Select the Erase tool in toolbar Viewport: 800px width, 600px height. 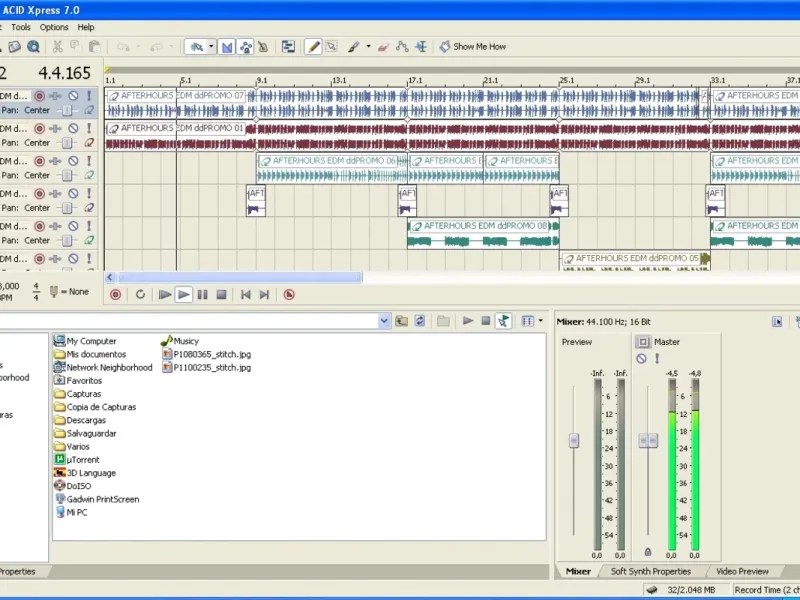(382, 46)
